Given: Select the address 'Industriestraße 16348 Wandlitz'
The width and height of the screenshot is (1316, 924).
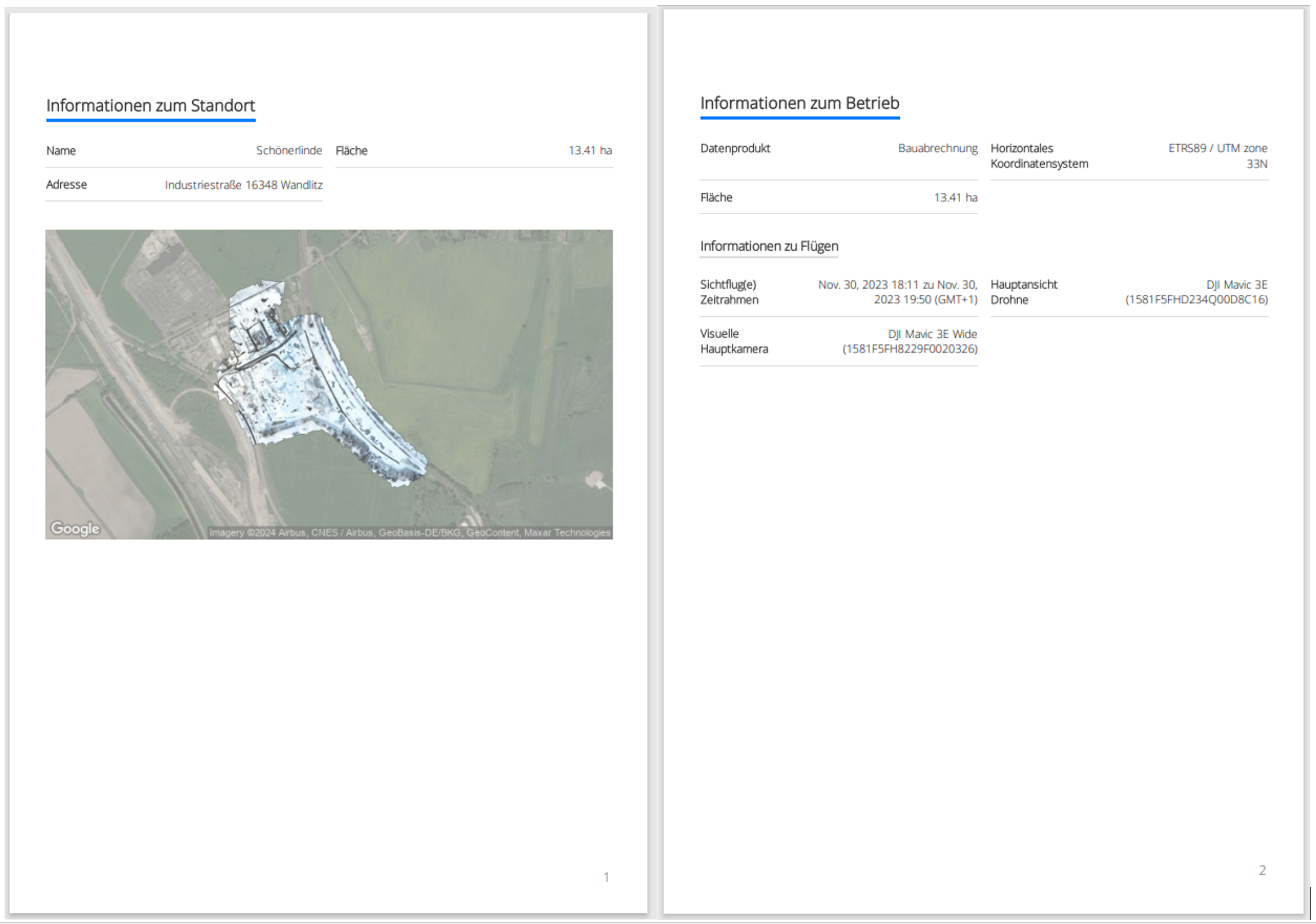Looking at the screenshot, I should pyautogui.click(x=244, y=184).
